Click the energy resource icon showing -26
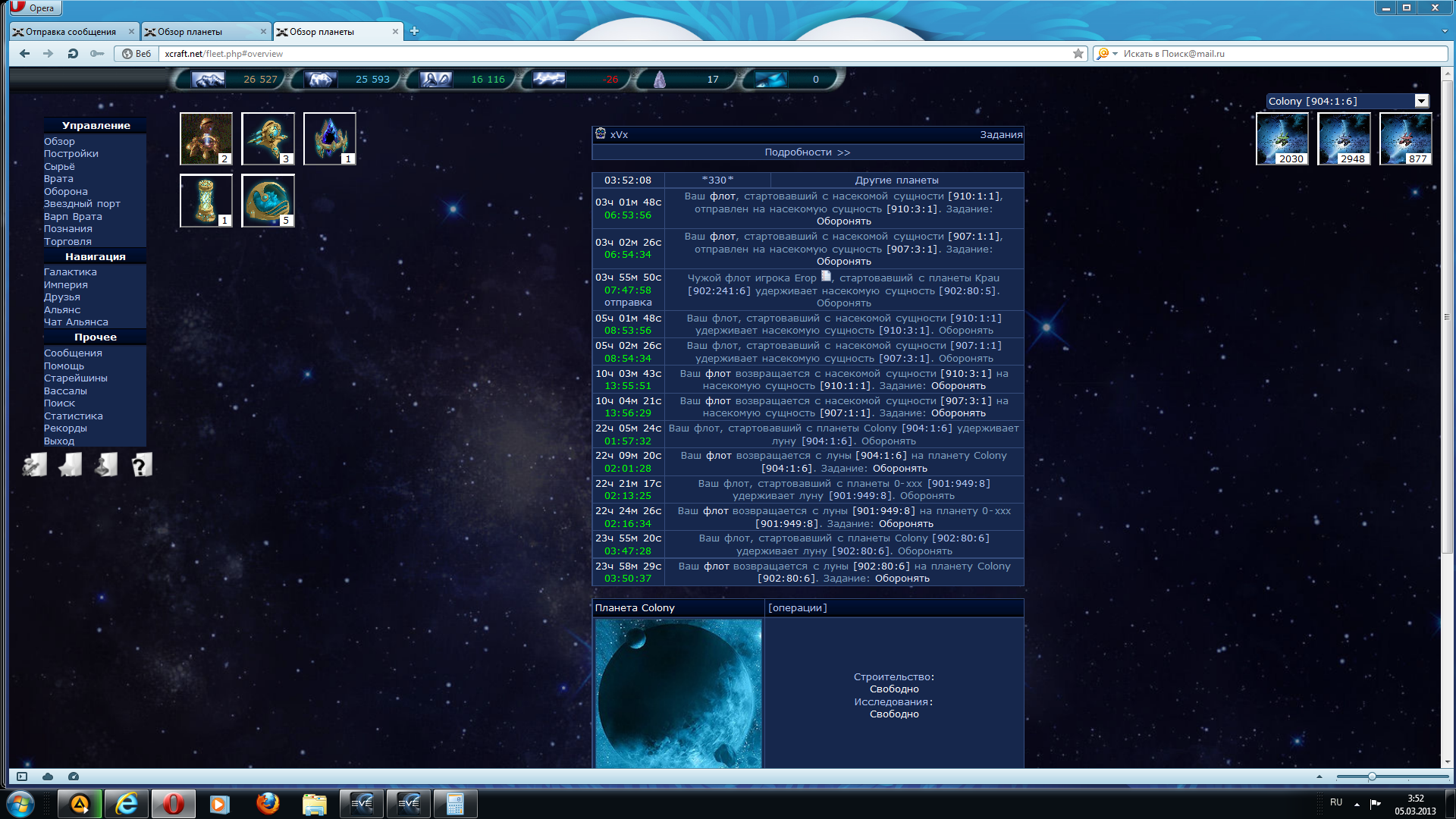 [549, 79]
